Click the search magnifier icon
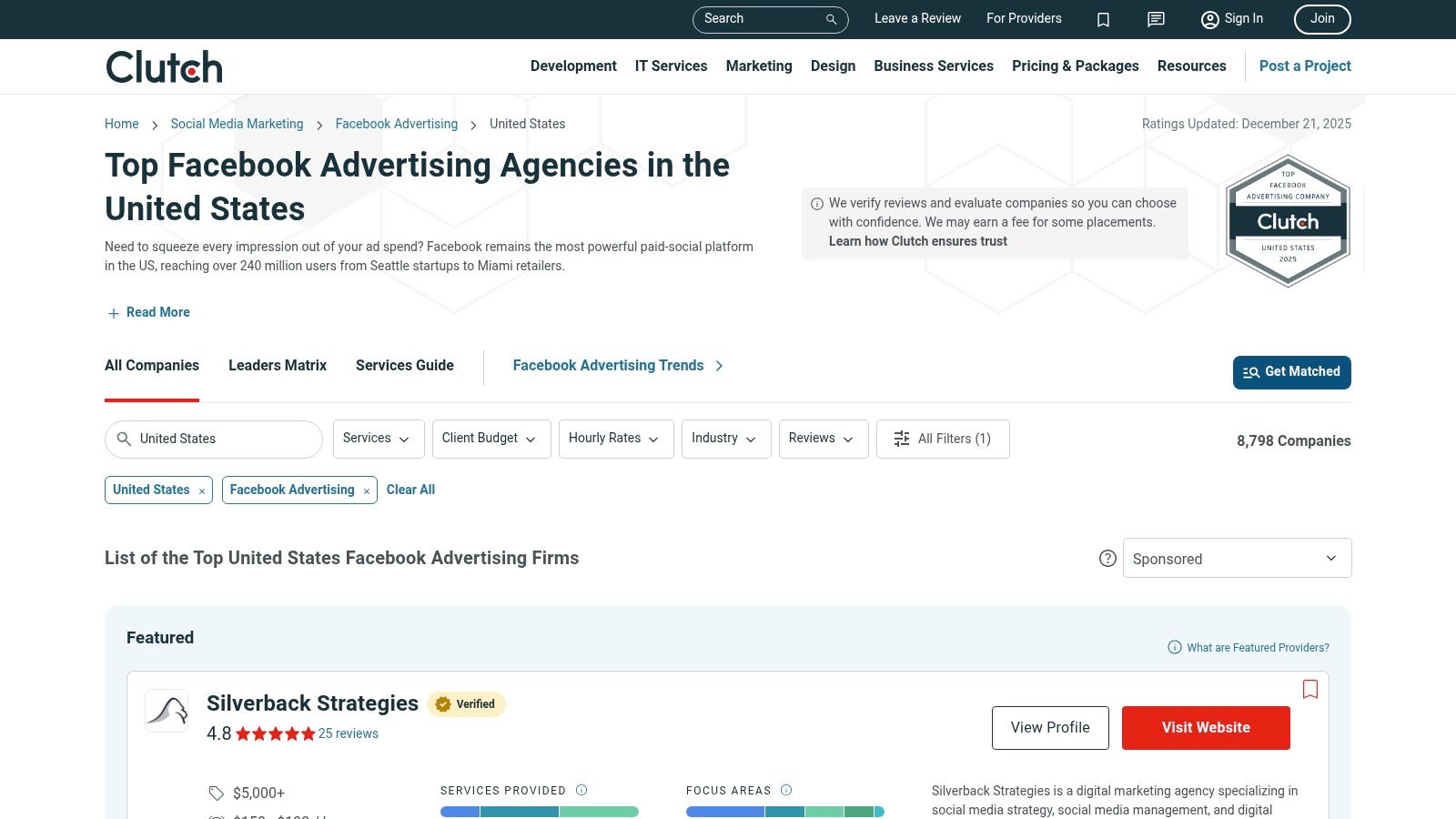Image resolution: width=1456 pixels, height=819 pixels. pyautogui.click(x=829, y=19)
